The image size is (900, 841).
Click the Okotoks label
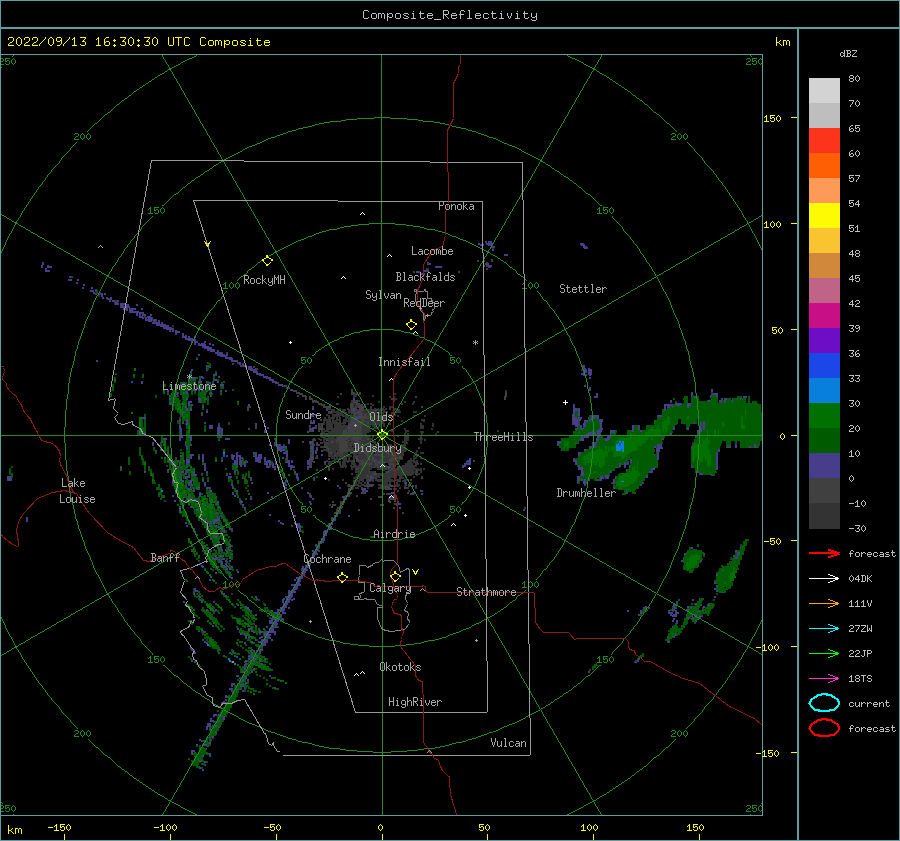click(x=400, y=667)
